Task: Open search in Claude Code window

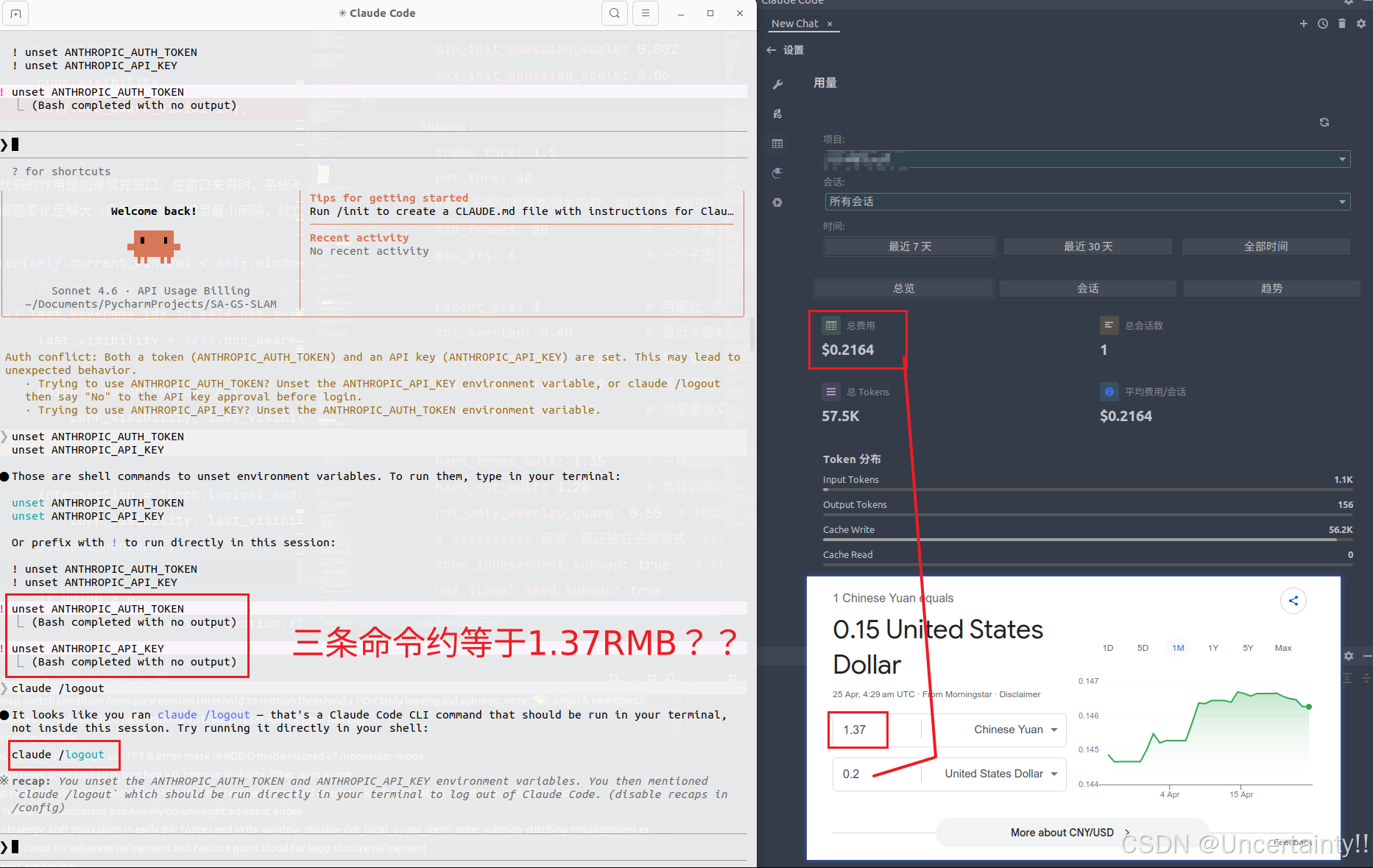Action: 614,13
